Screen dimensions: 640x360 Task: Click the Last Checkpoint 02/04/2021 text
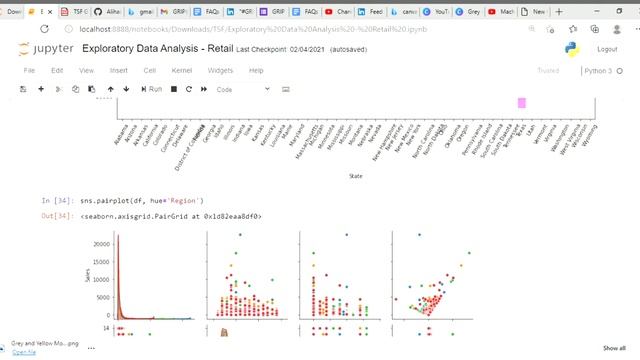(x=280, y=49)
